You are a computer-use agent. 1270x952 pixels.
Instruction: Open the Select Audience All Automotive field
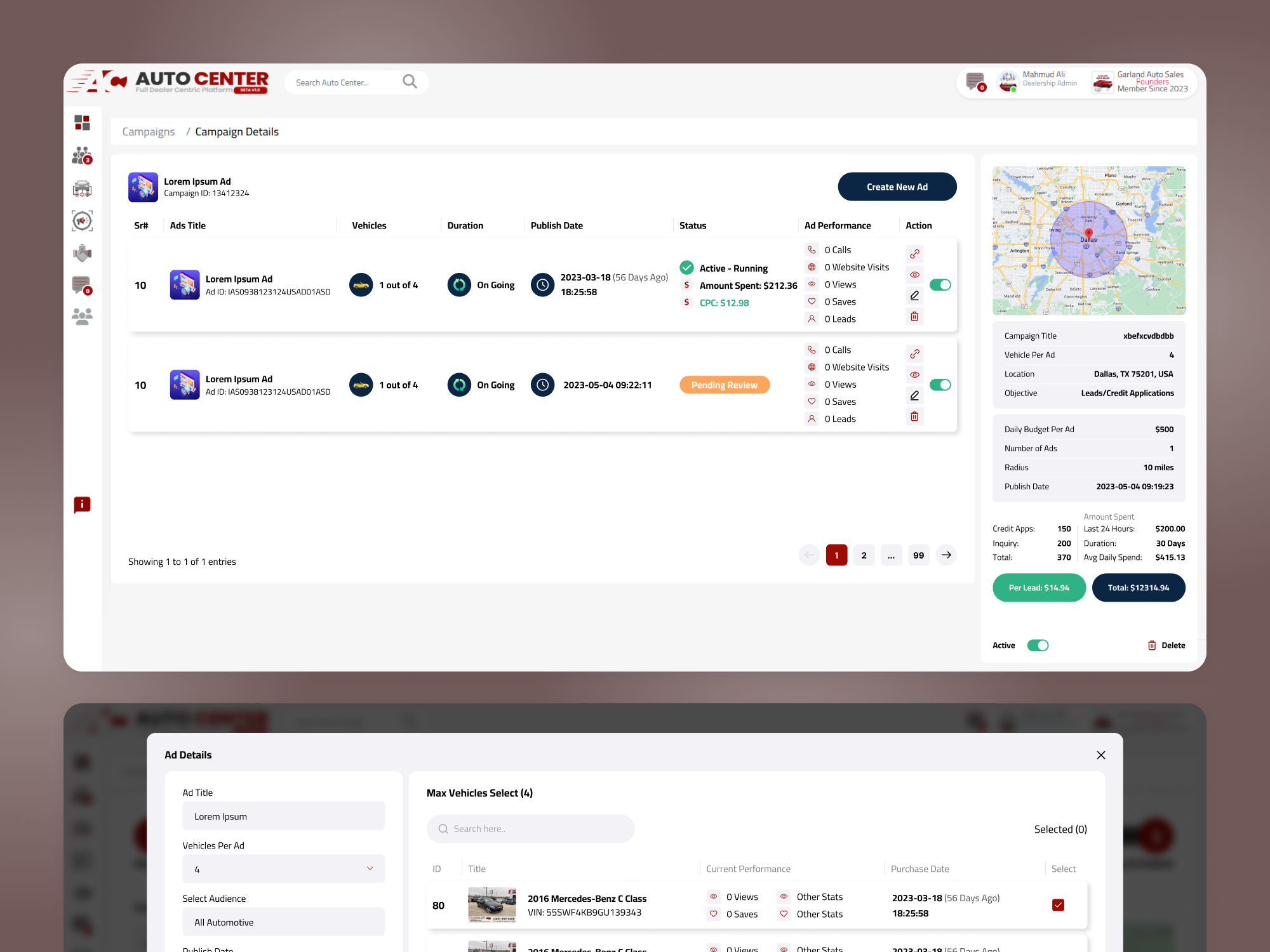[283, 922]
